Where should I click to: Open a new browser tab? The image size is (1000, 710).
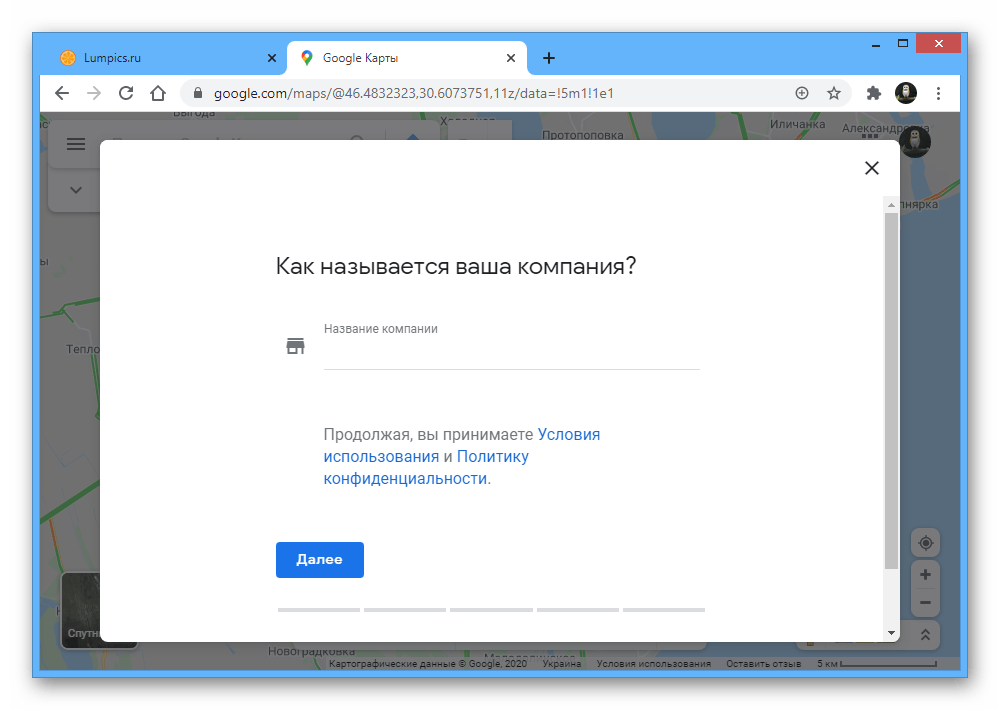pyautogui.click(x=548, y=58)
